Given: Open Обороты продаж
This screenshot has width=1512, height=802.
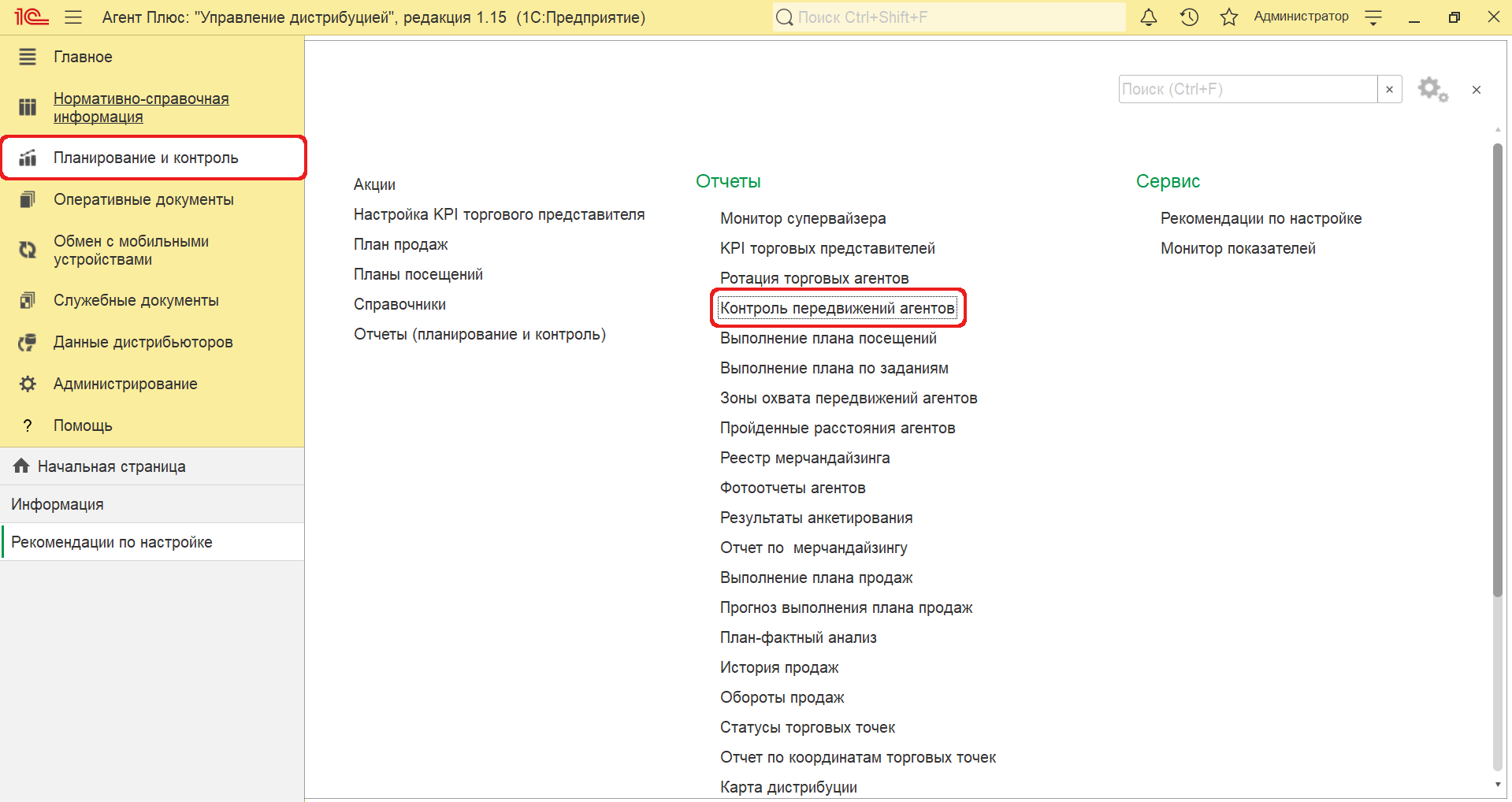Looking at the screenshot, I should coord(782,697).
